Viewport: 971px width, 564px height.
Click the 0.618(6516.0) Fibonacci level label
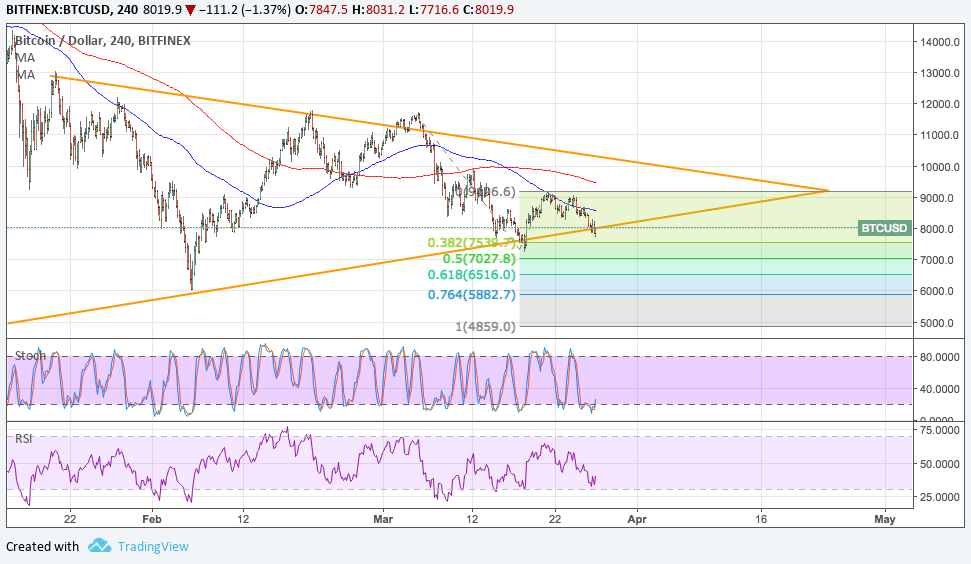click(471, 275)
